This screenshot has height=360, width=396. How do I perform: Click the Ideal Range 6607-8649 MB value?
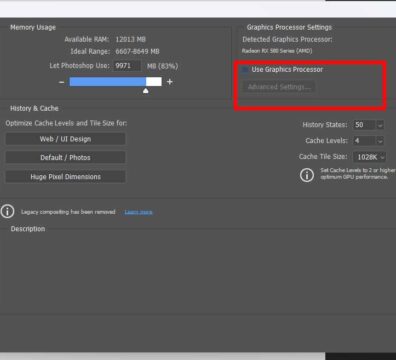(137, 51)
